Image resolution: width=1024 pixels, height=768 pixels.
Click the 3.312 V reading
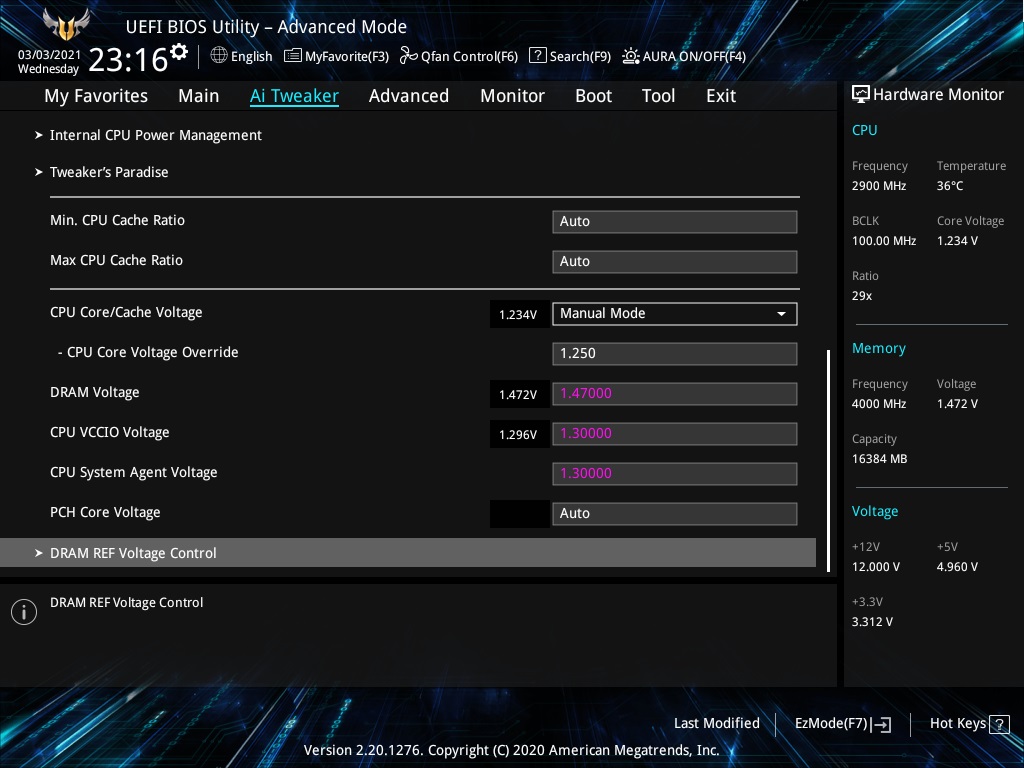point(872,621)
